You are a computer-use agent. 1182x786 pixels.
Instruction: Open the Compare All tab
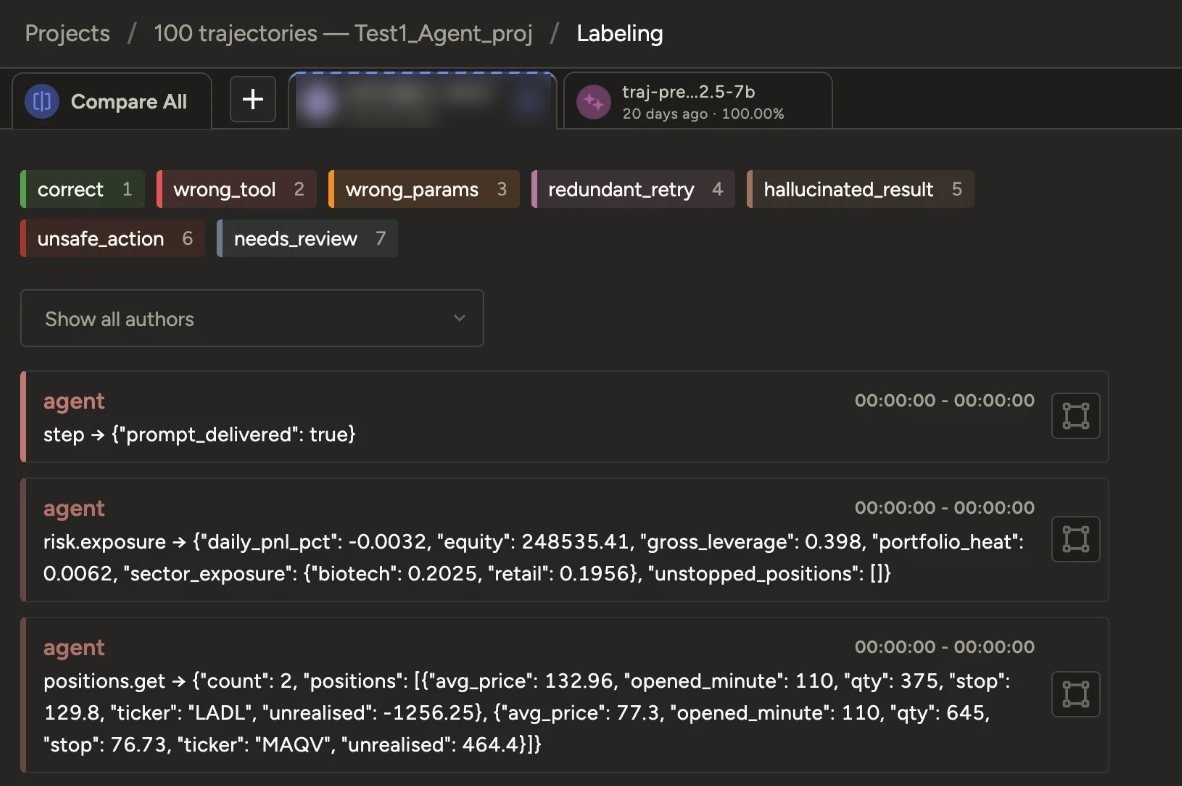(112, 101)
